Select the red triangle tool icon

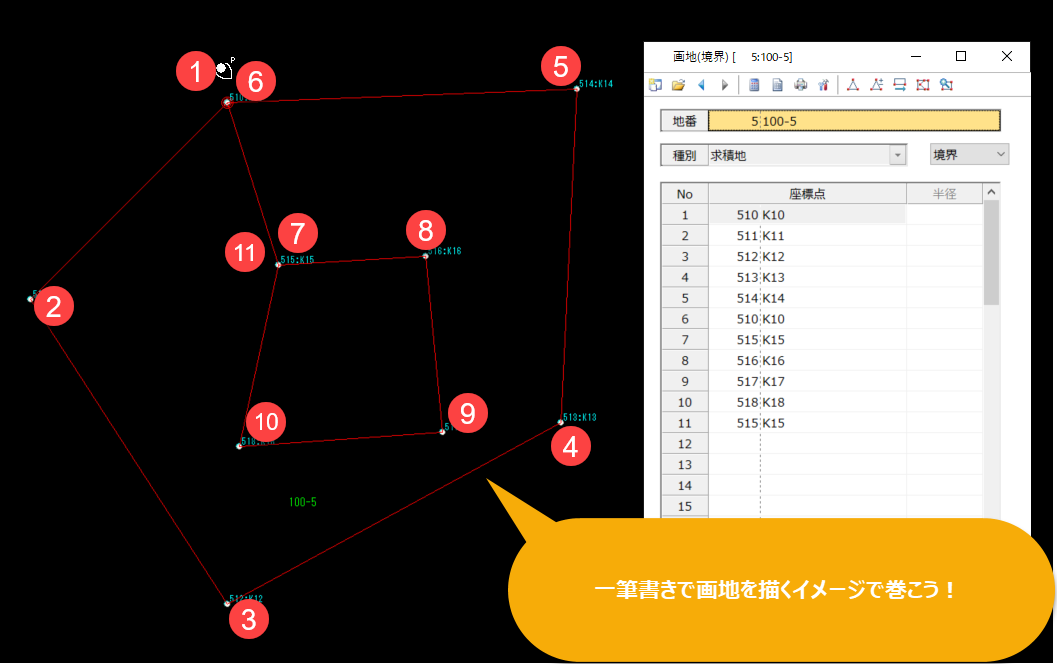(x=853, y=85)
